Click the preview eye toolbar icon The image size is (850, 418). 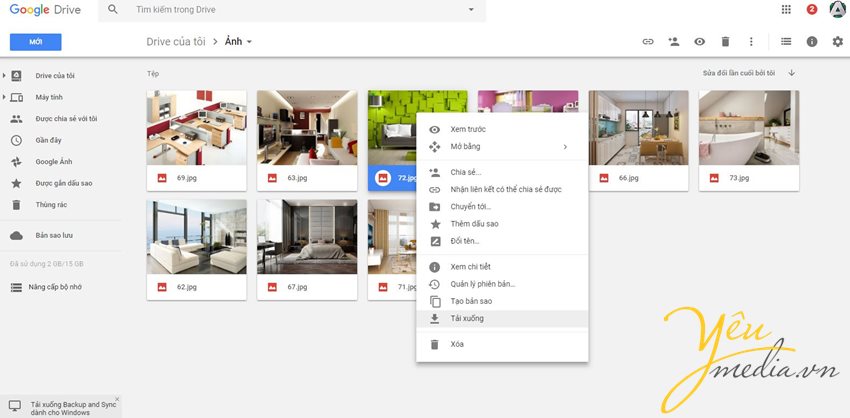point(700,41)
